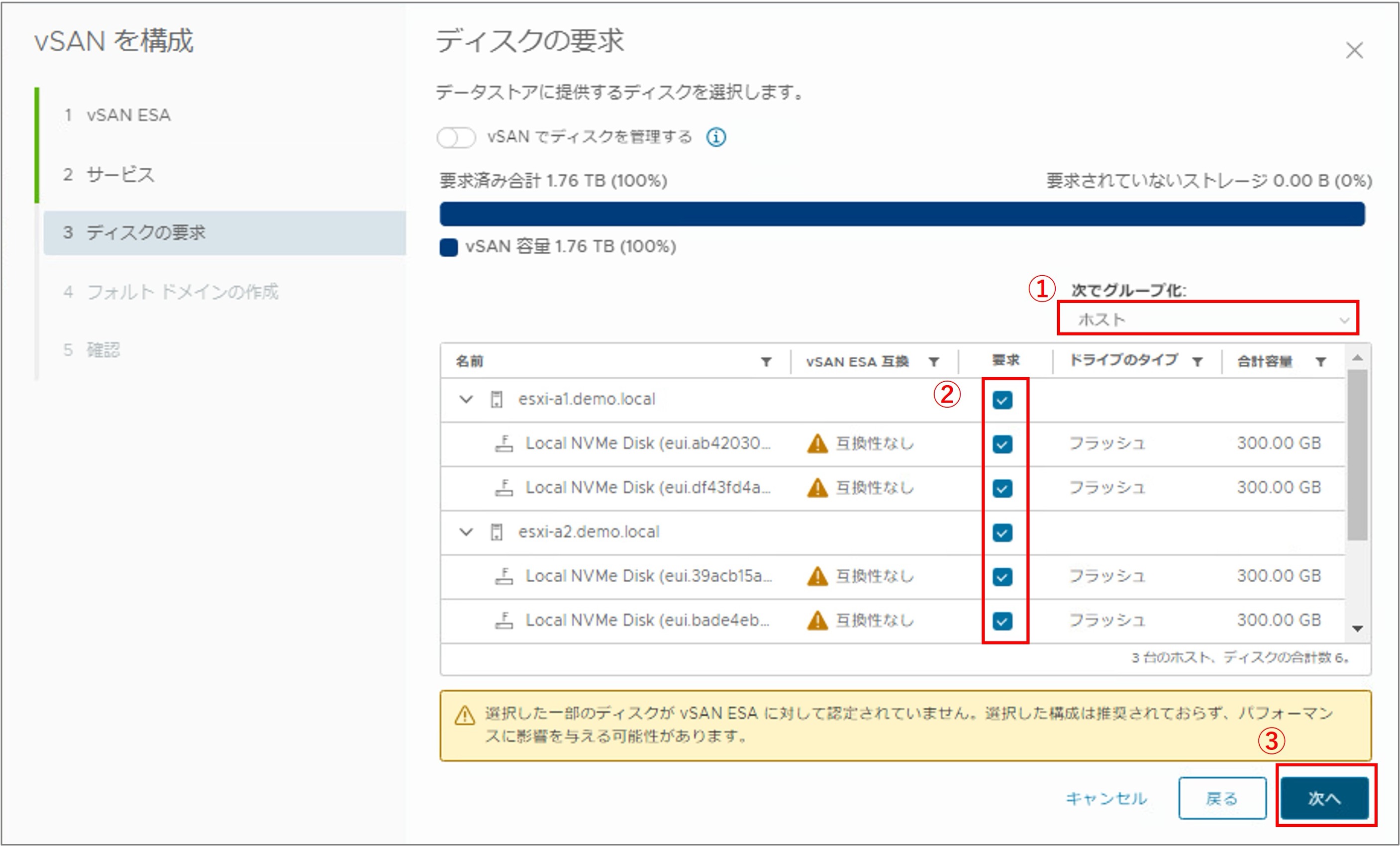
Task: Click the disk icon of eui.39acb15a NVMe Disk
Action: point(504,576)
